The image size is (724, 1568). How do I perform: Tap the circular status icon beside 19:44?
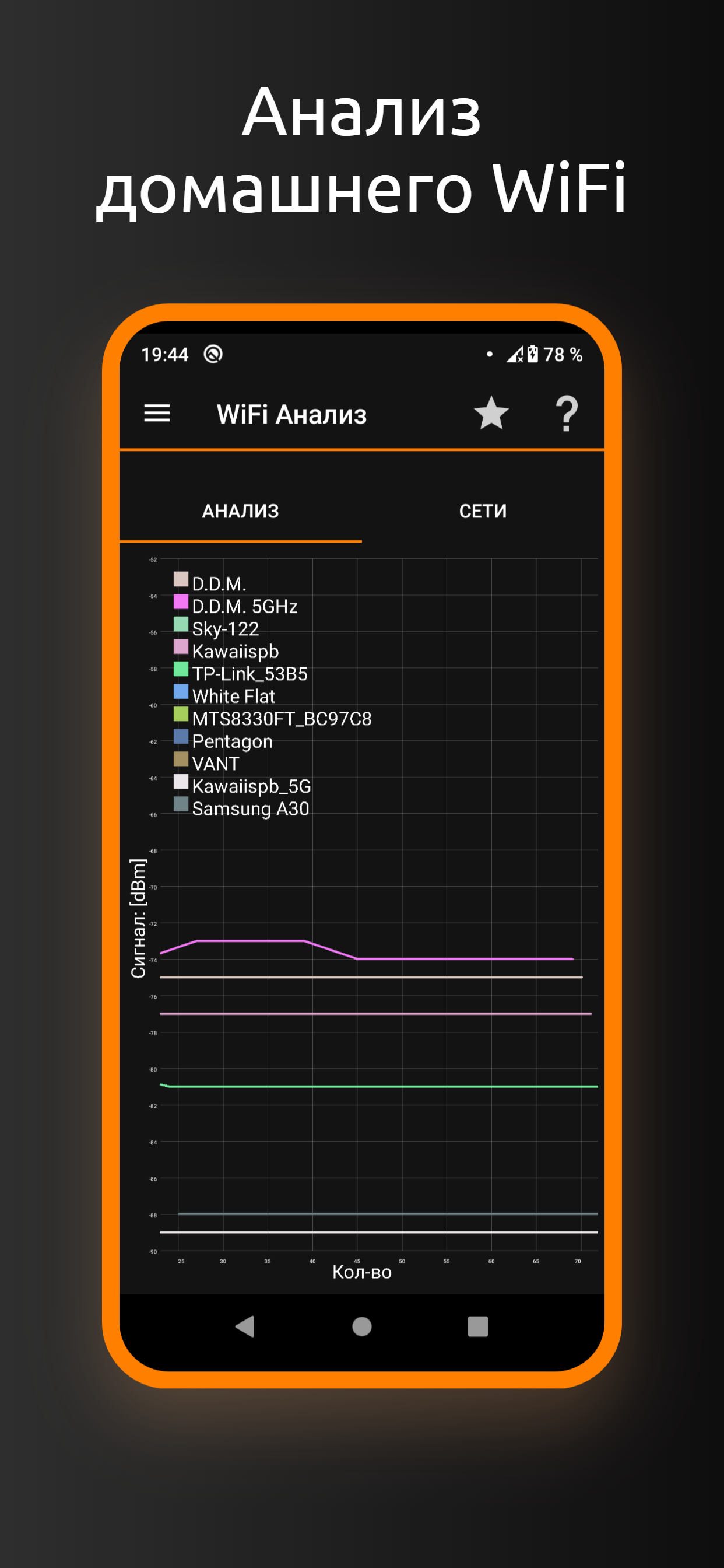pyautogui.click(x=213, y=353)
